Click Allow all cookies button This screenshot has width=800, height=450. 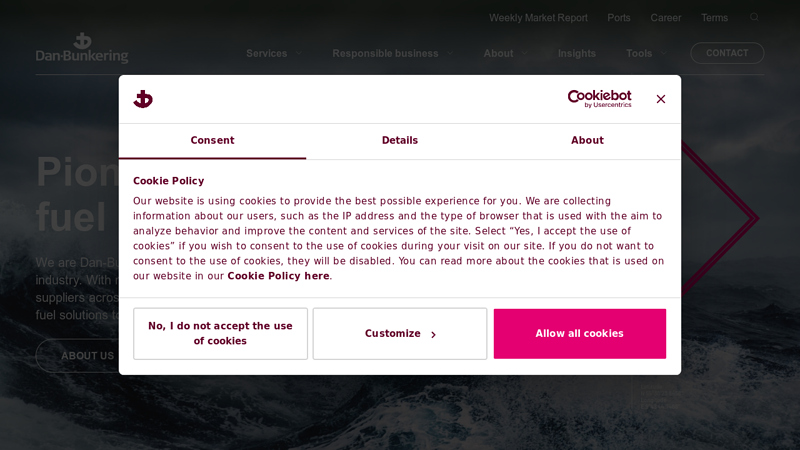[580, 334]
